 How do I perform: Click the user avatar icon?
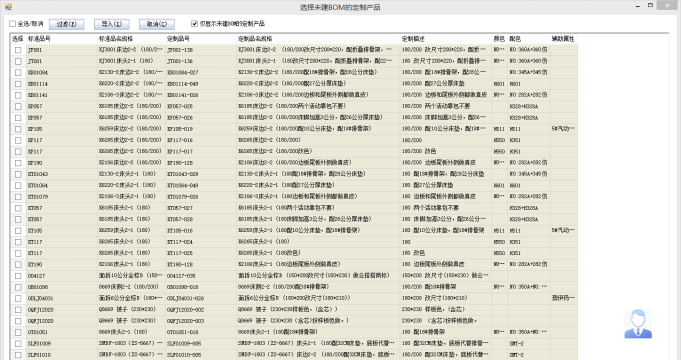(638, 324)
